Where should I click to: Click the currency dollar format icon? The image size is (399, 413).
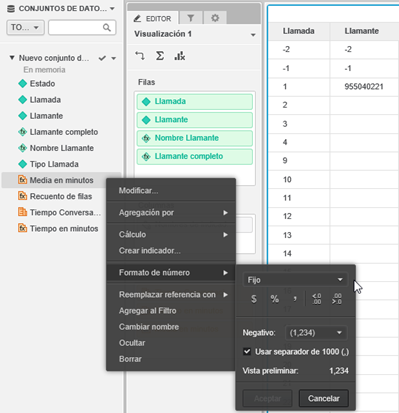pyautogui.click(x=254, y=299)
